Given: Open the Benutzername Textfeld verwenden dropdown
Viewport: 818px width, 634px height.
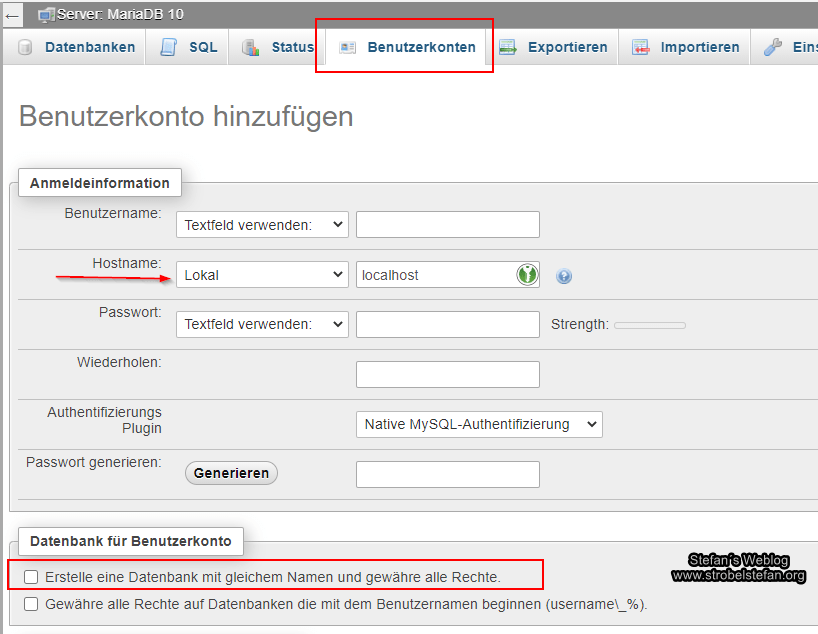Looking at the screenshot, I should 262,224.
